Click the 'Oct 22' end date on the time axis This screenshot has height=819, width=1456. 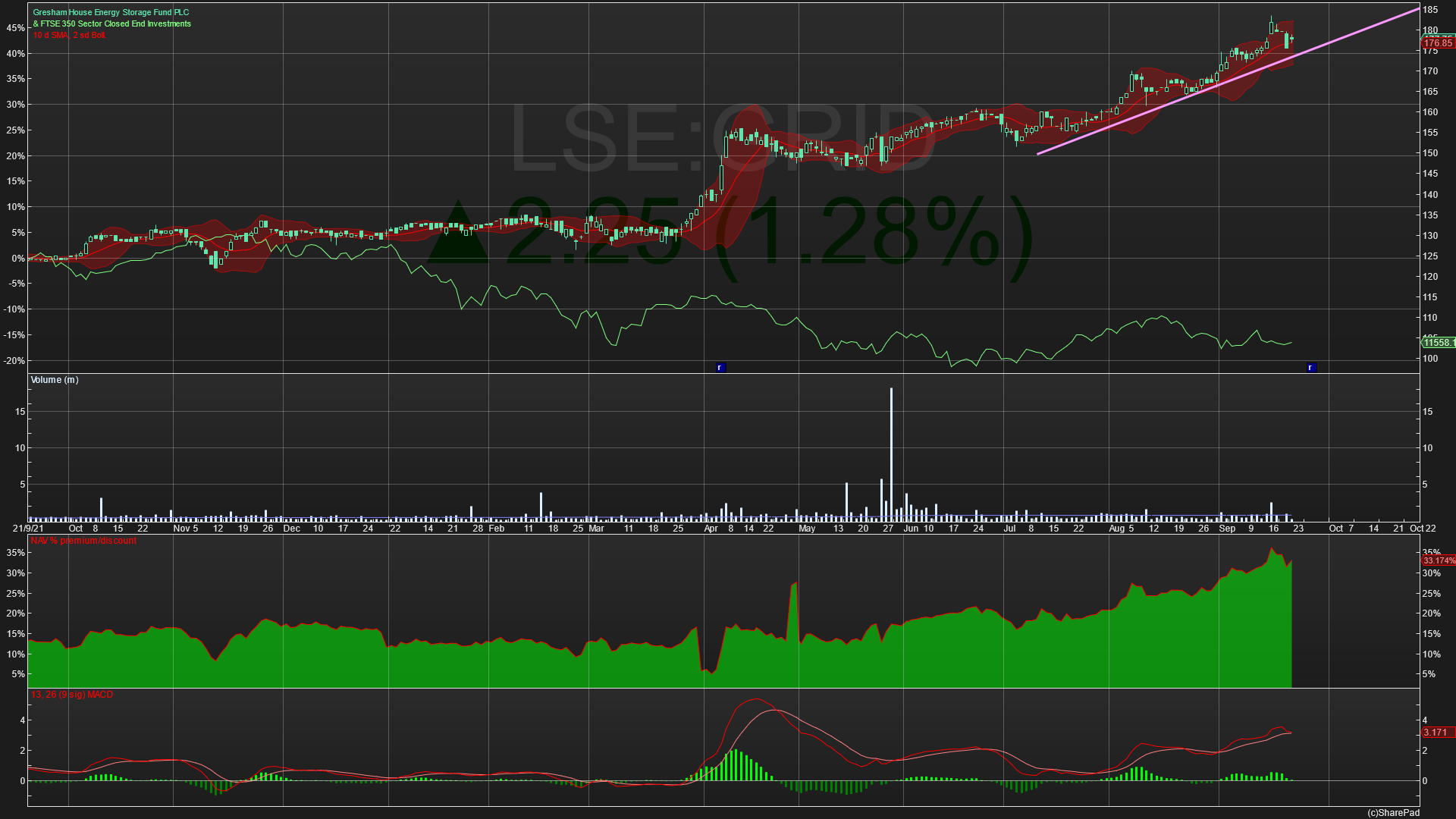(x=1423, y=529)
